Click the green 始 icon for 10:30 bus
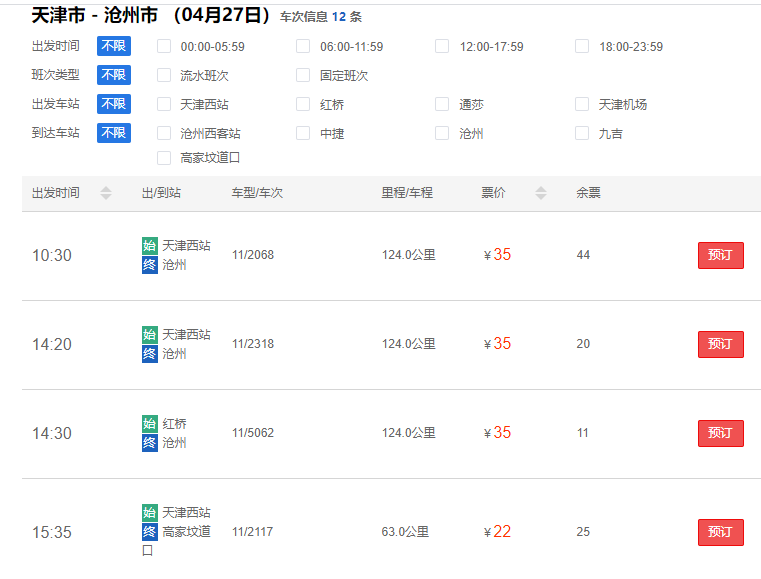 (150, 245)
